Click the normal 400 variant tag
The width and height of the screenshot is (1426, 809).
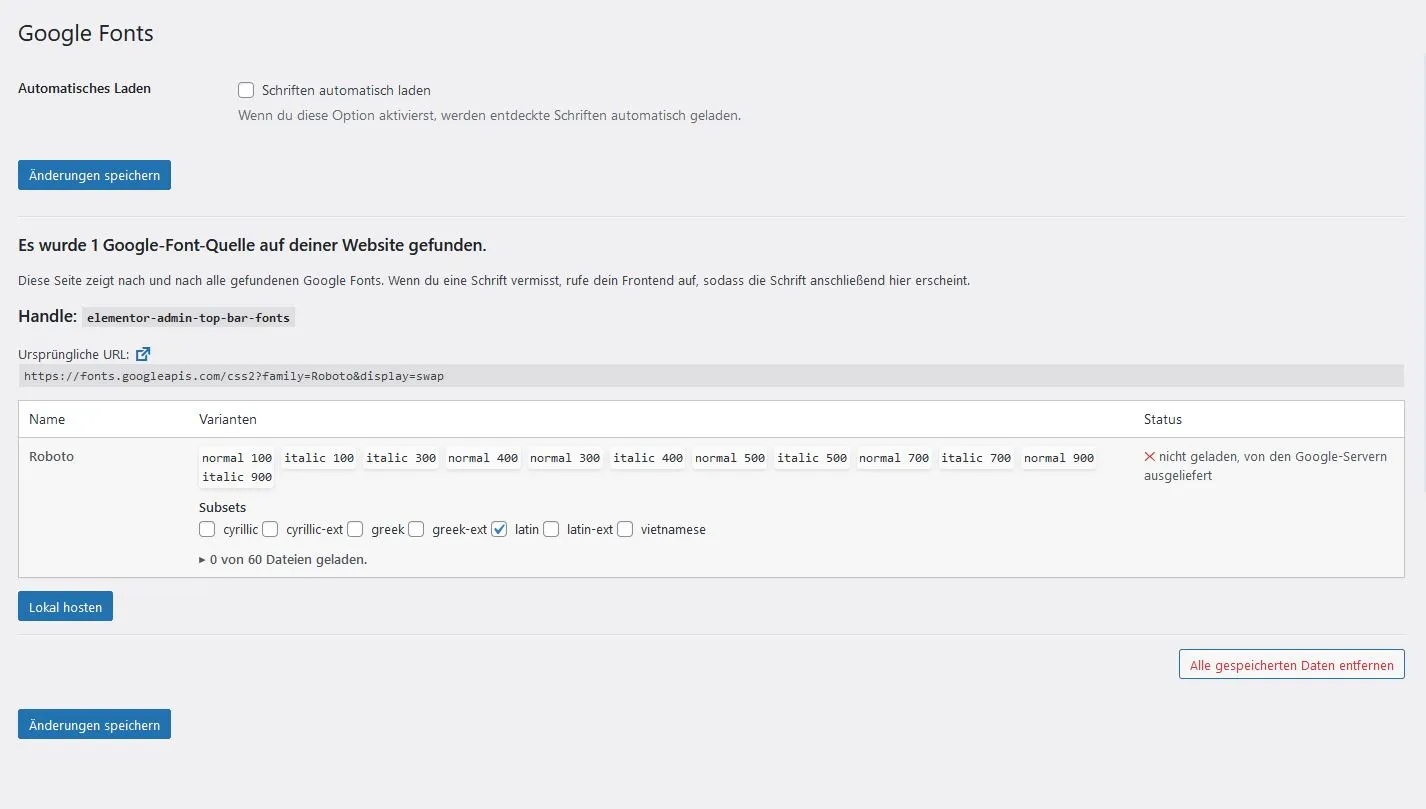[x=483, y=458]
